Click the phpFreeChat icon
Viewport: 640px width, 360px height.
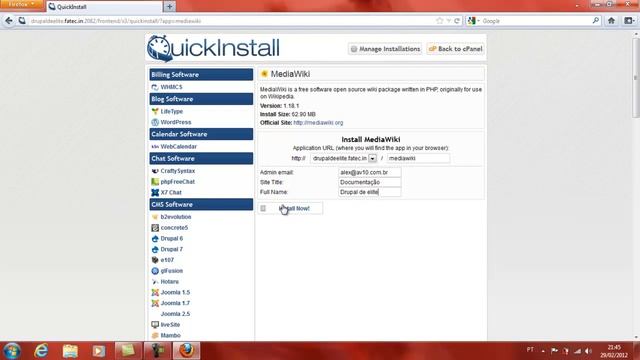tap(155, 182)
